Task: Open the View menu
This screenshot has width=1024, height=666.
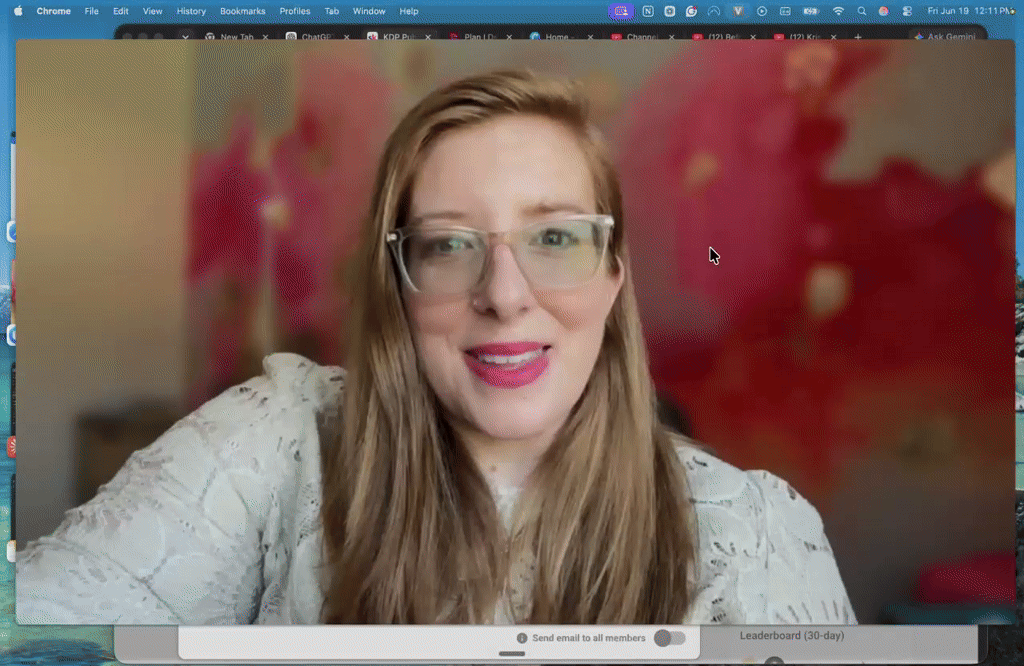Action: 153,11
